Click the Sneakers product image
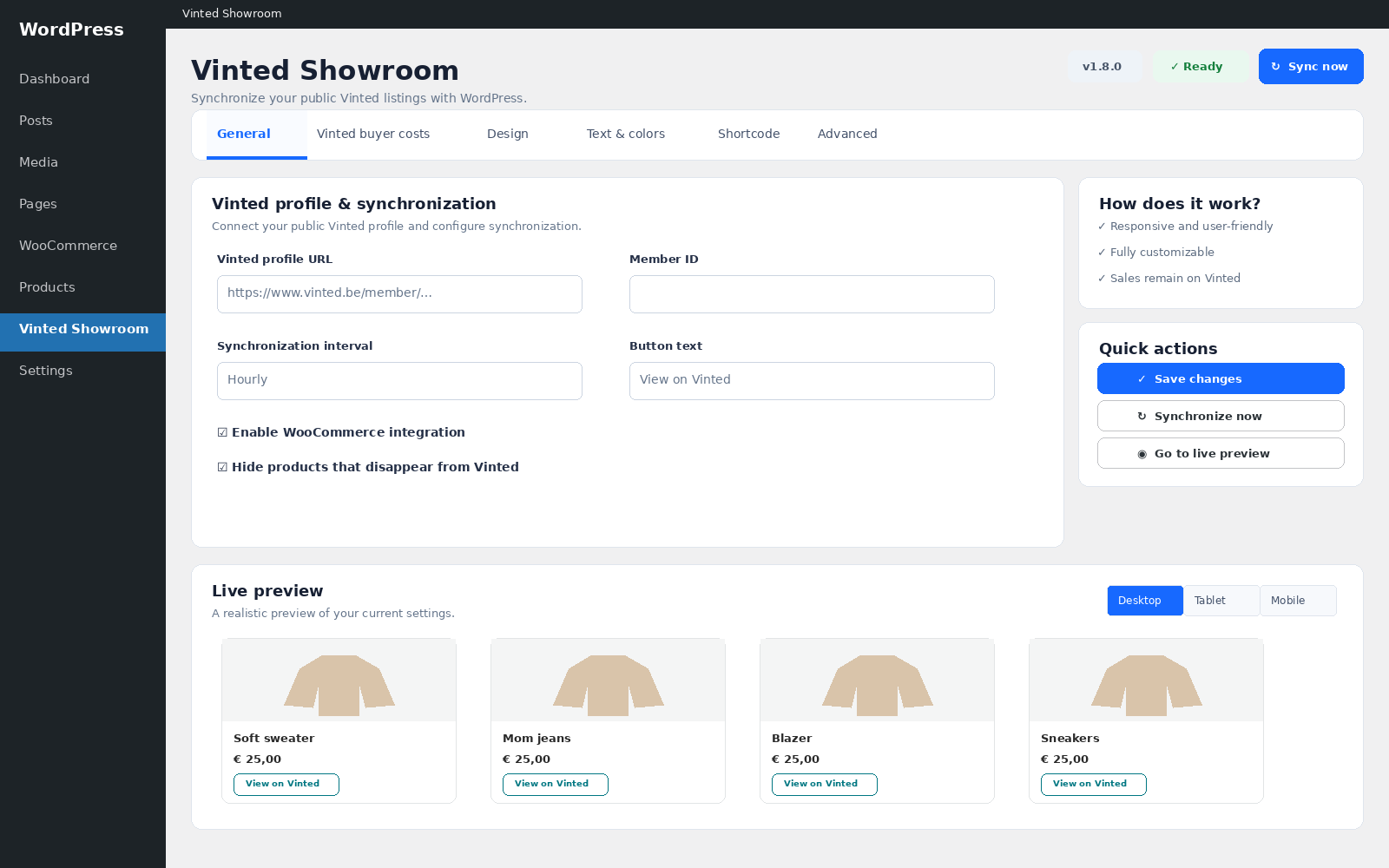1389x868 pixels. (1147, 681)
